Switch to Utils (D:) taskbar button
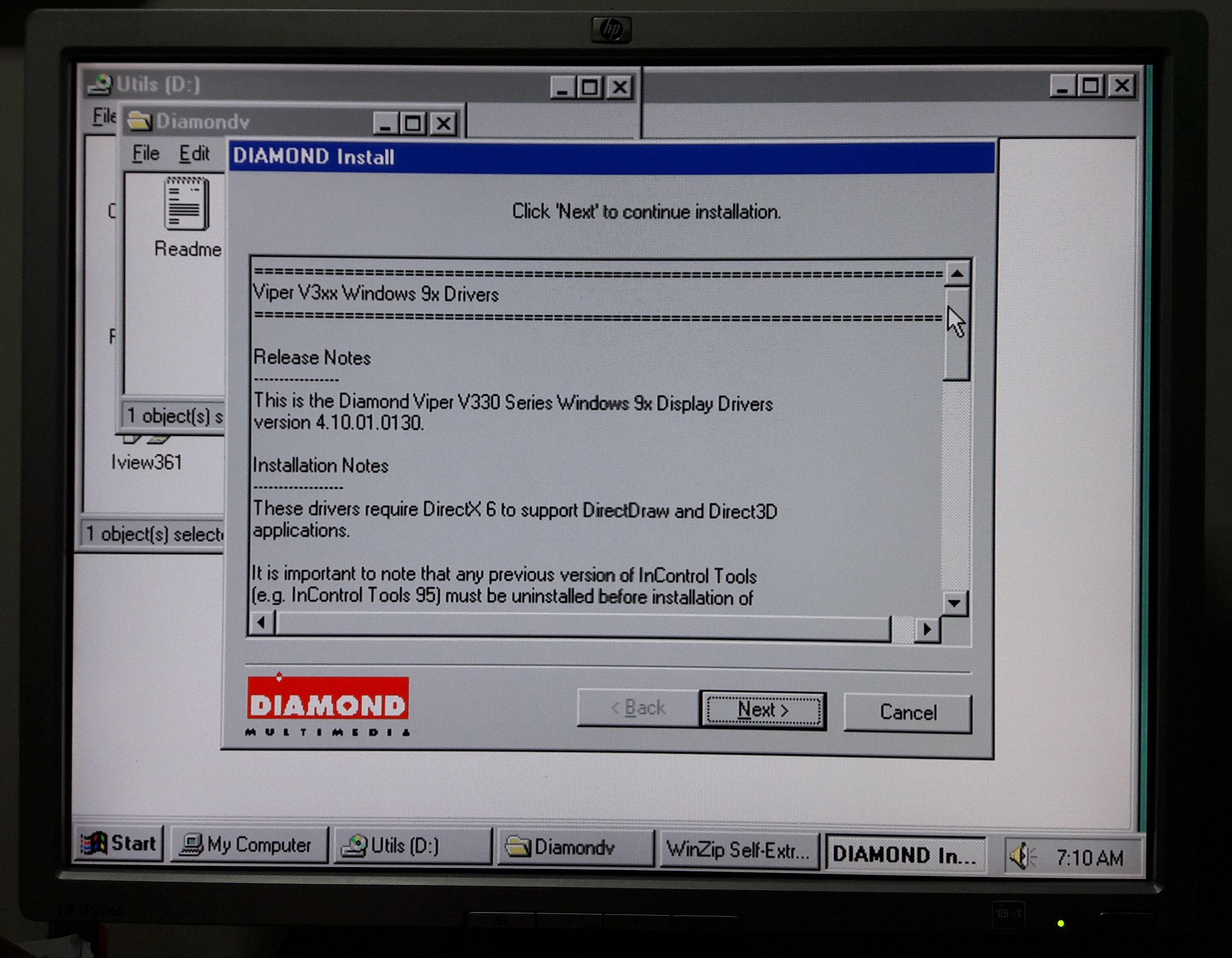The height and width of the screenshot is (958, 1232). [413, 846]
